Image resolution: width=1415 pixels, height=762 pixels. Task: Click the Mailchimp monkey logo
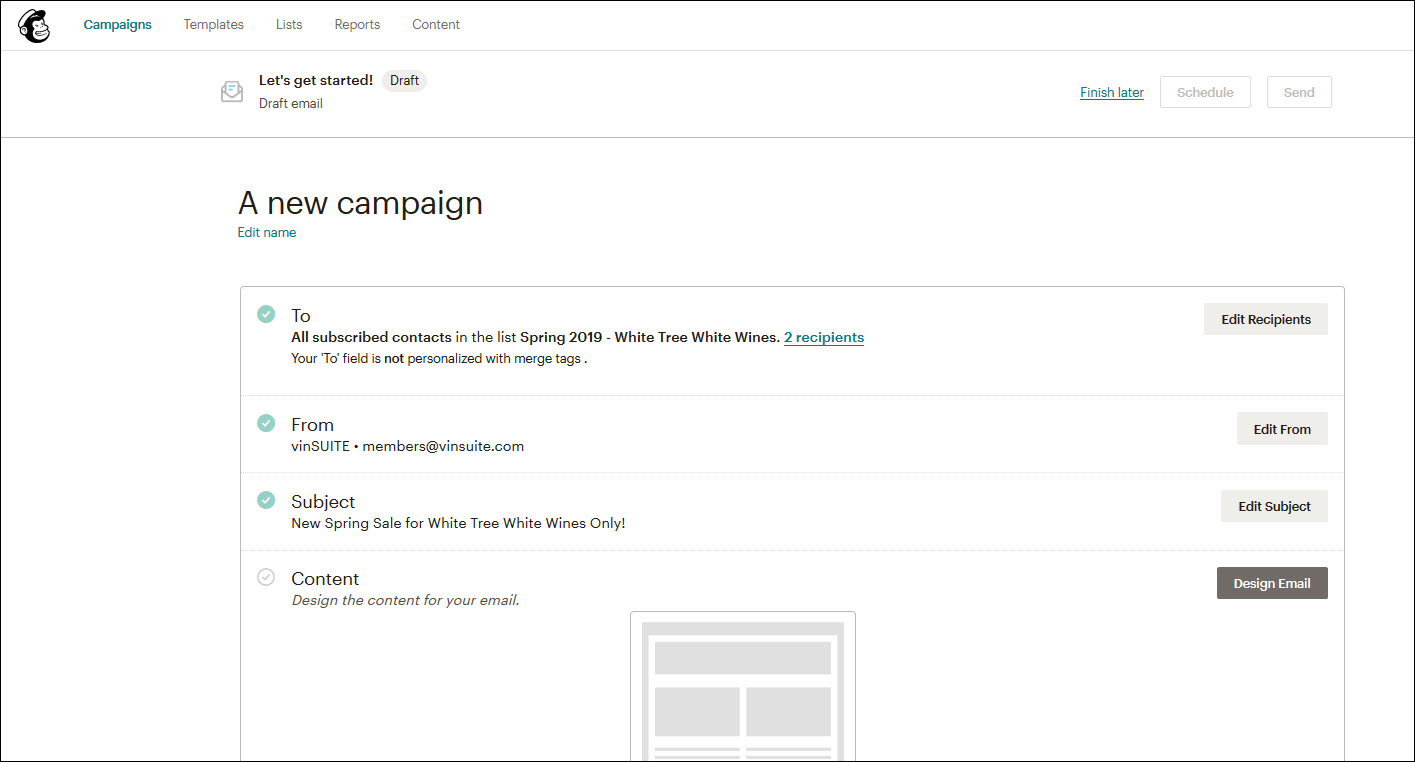pyautogui.click(x=34, y=25)
